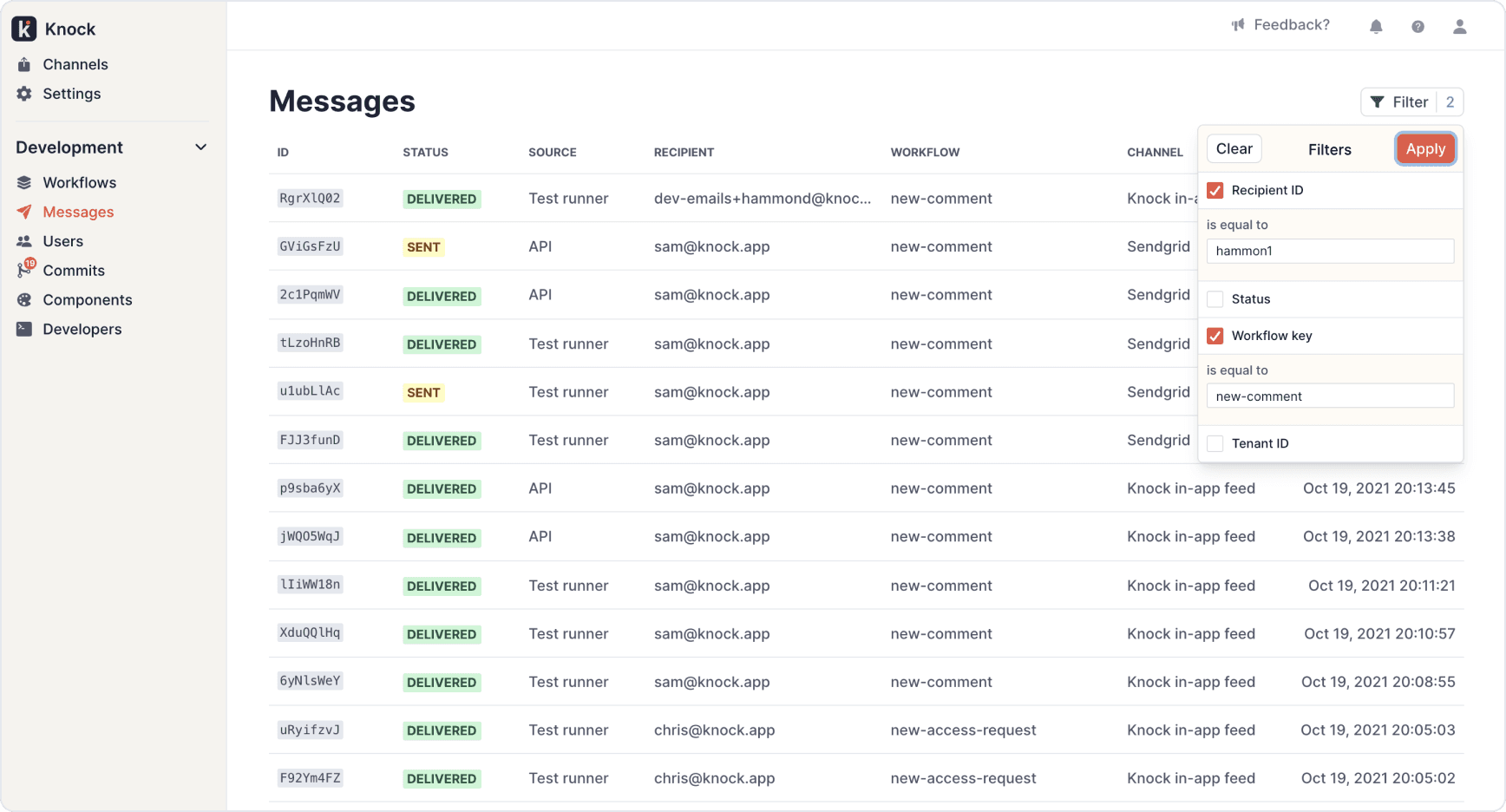Enable the Status filter checkbox
The height and width of the screenshot is (812, 1506).
[x=1215, y=299]
